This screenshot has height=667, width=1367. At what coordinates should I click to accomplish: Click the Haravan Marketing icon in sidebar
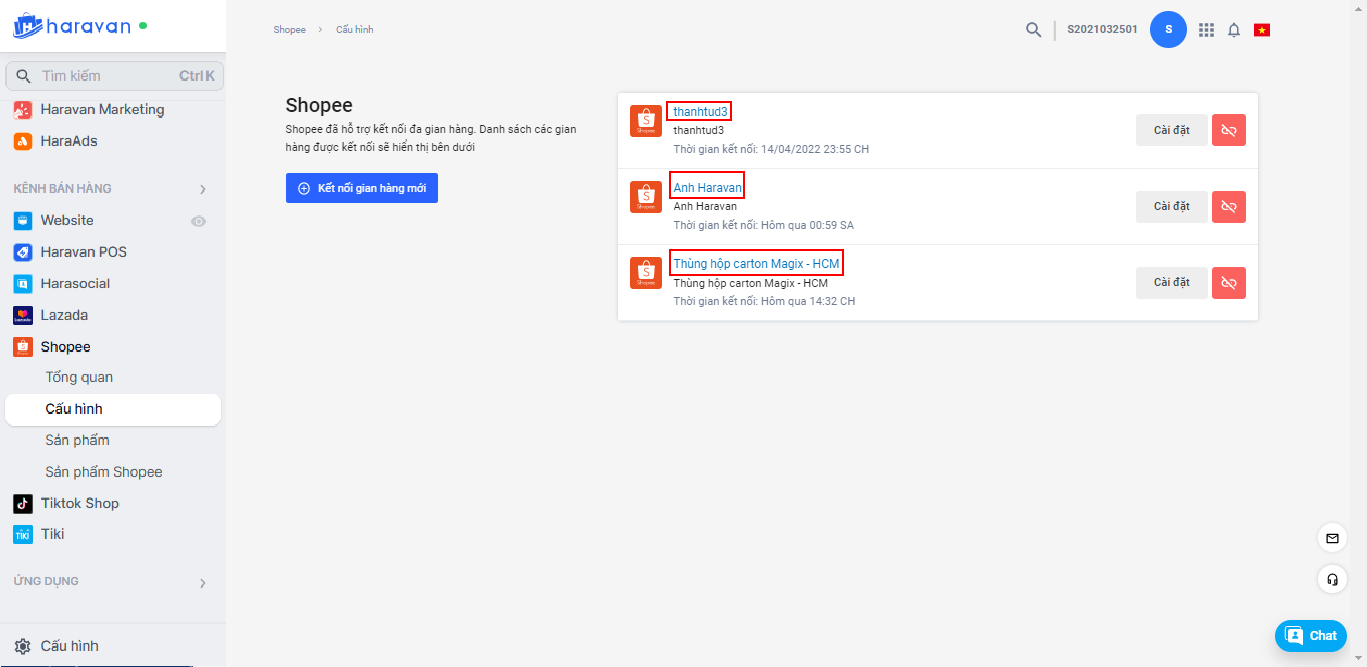pyautogui.click(x=23, y=110)
